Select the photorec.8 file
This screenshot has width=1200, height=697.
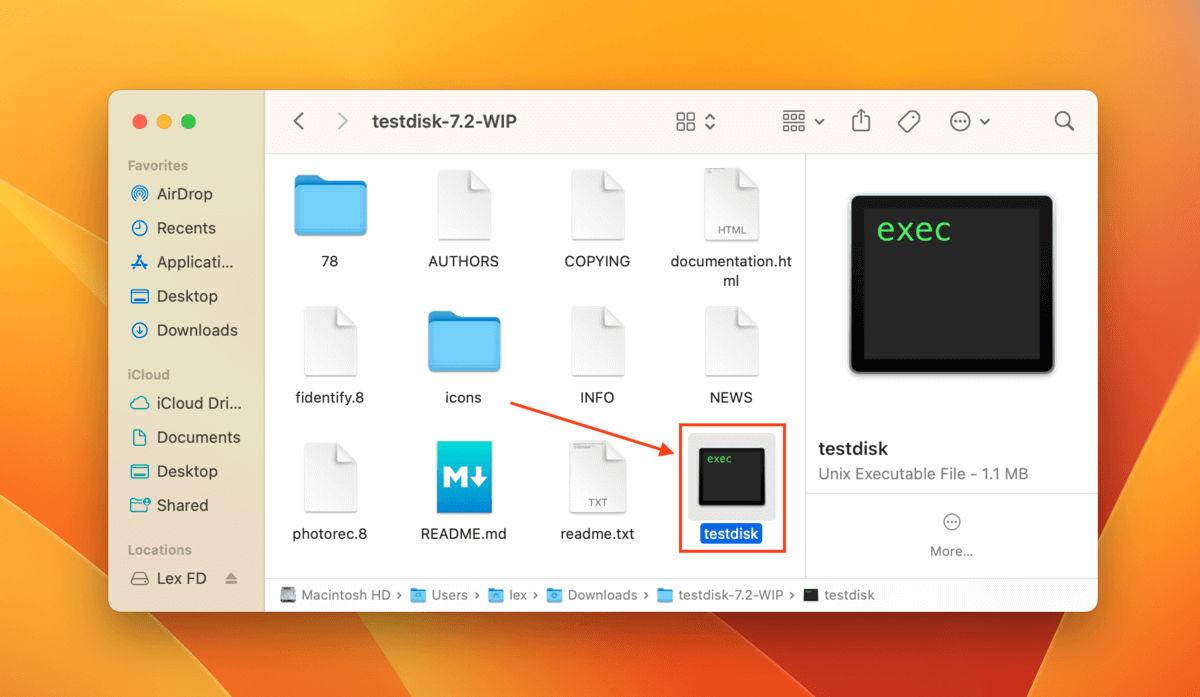pos(330,478)
